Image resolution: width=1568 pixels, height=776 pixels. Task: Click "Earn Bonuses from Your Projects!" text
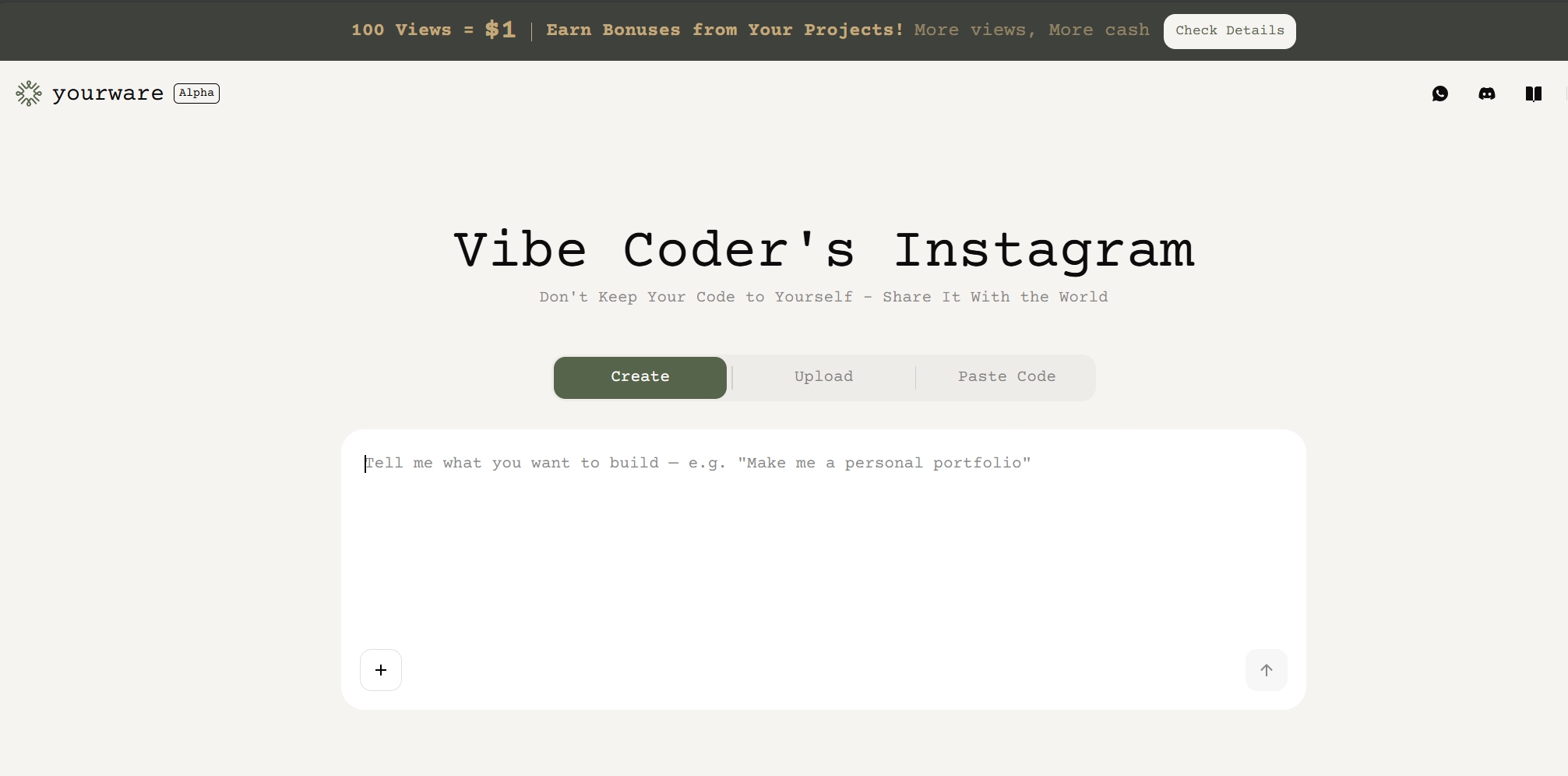724,30
